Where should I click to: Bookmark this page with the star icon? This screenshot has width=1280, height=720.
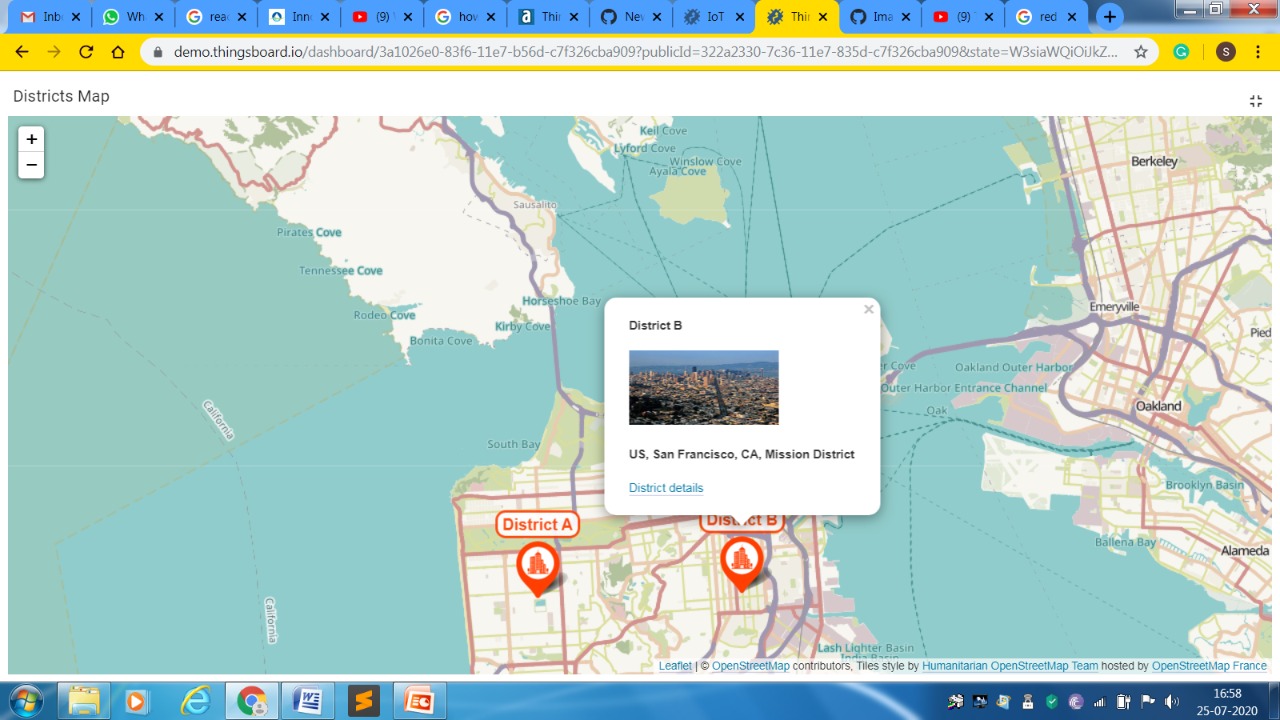(1140, 52)
